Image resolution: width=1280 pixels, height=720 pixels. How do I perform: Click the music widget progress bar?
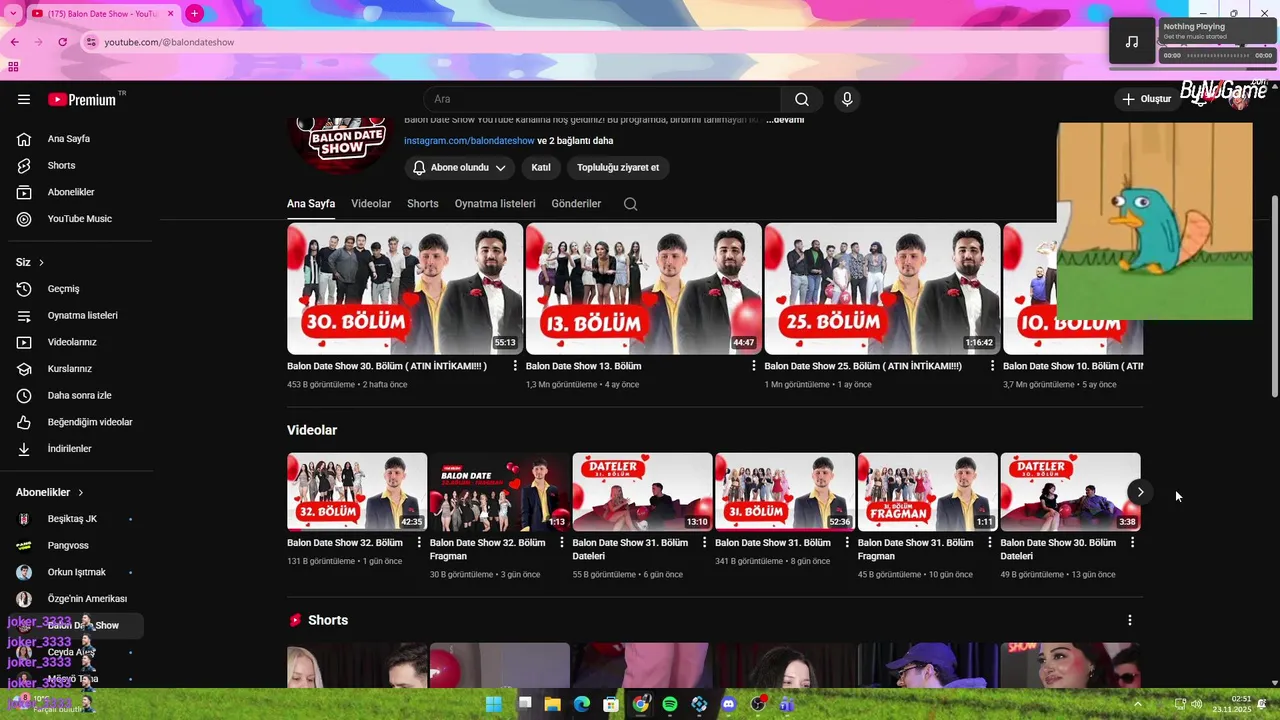coord(1217,56)
